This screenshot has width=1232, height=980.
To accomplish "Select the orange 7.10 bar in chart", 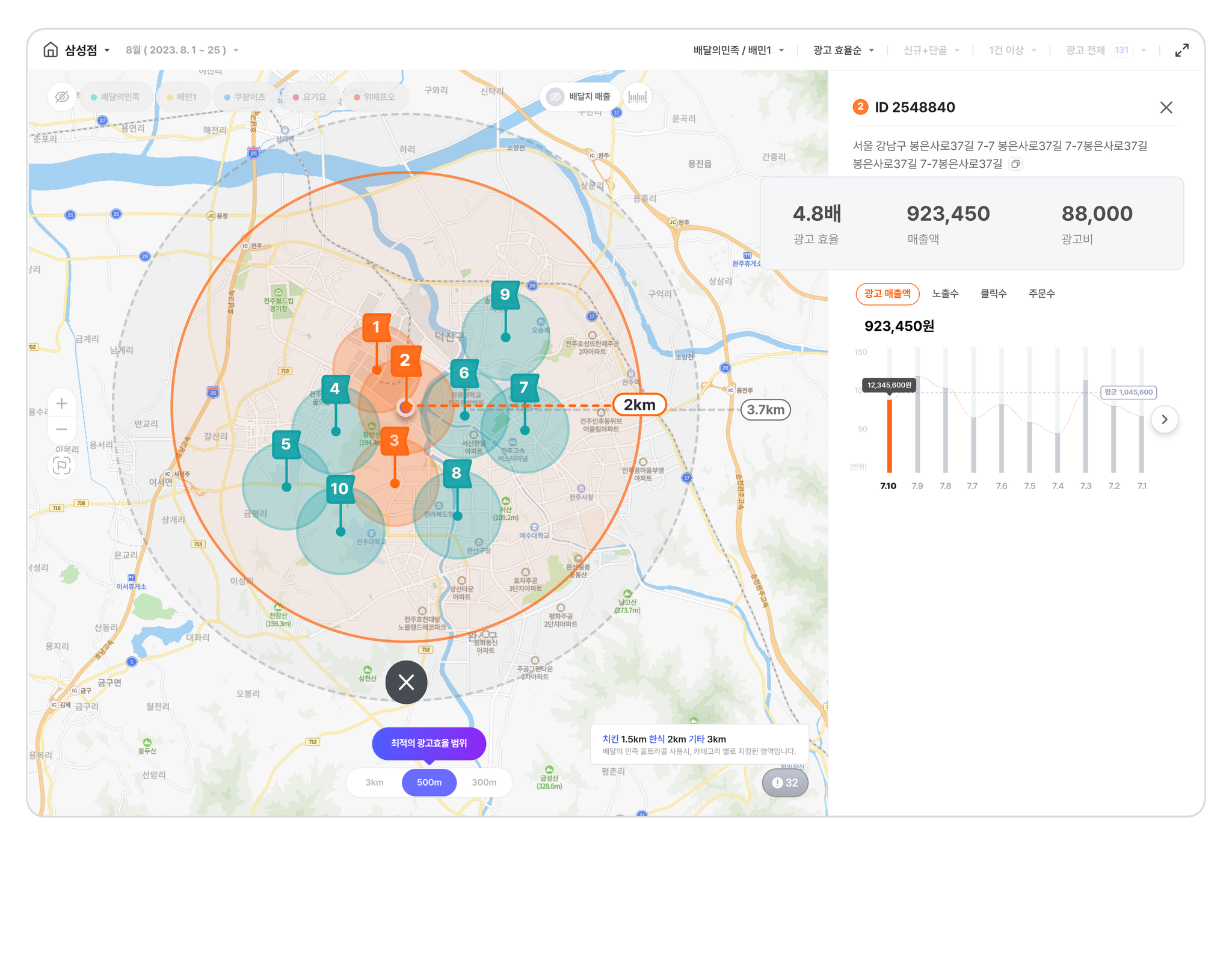I will [889, 436].
